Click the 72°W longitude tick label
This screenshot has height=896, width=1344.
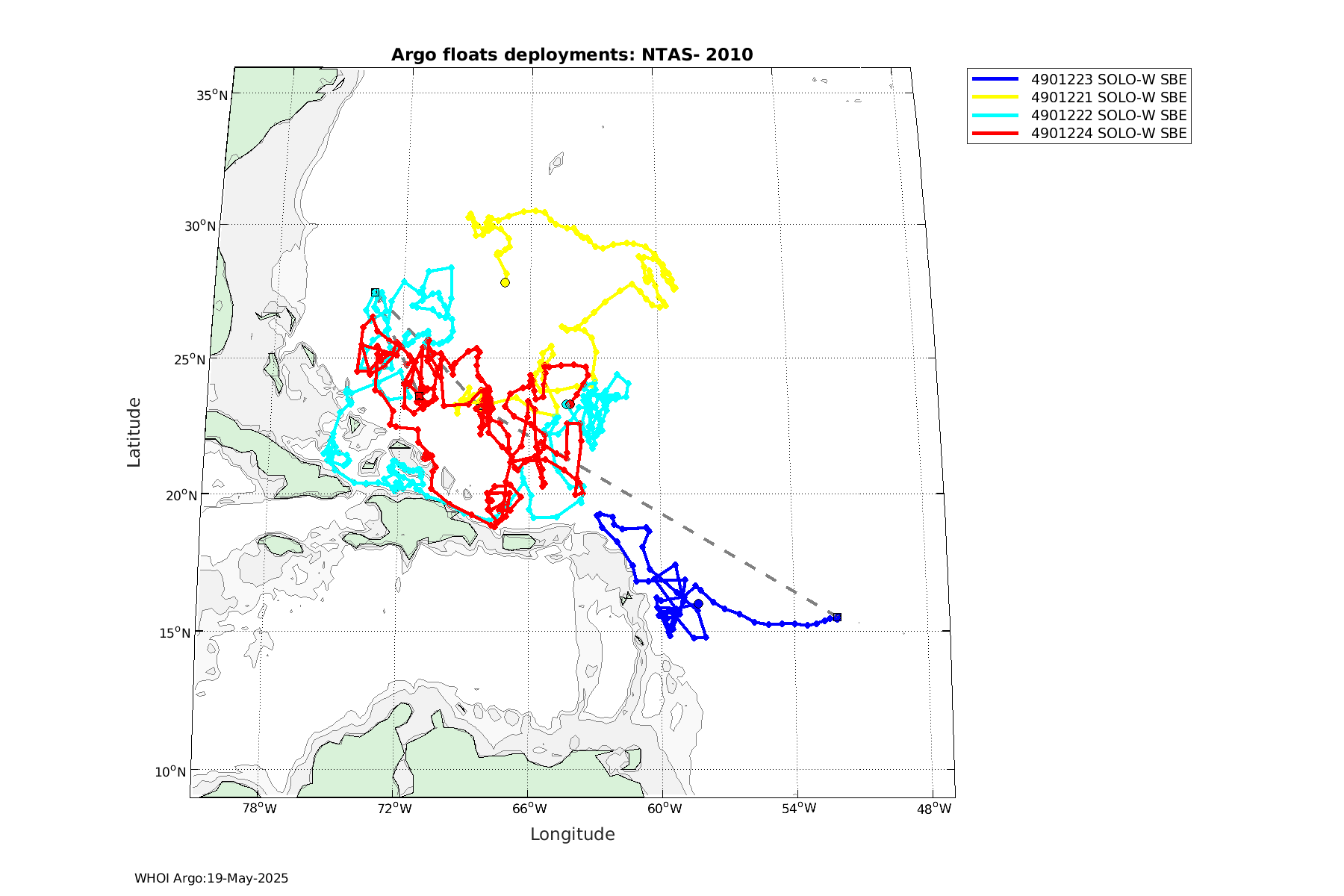click(x=393, y=809)
